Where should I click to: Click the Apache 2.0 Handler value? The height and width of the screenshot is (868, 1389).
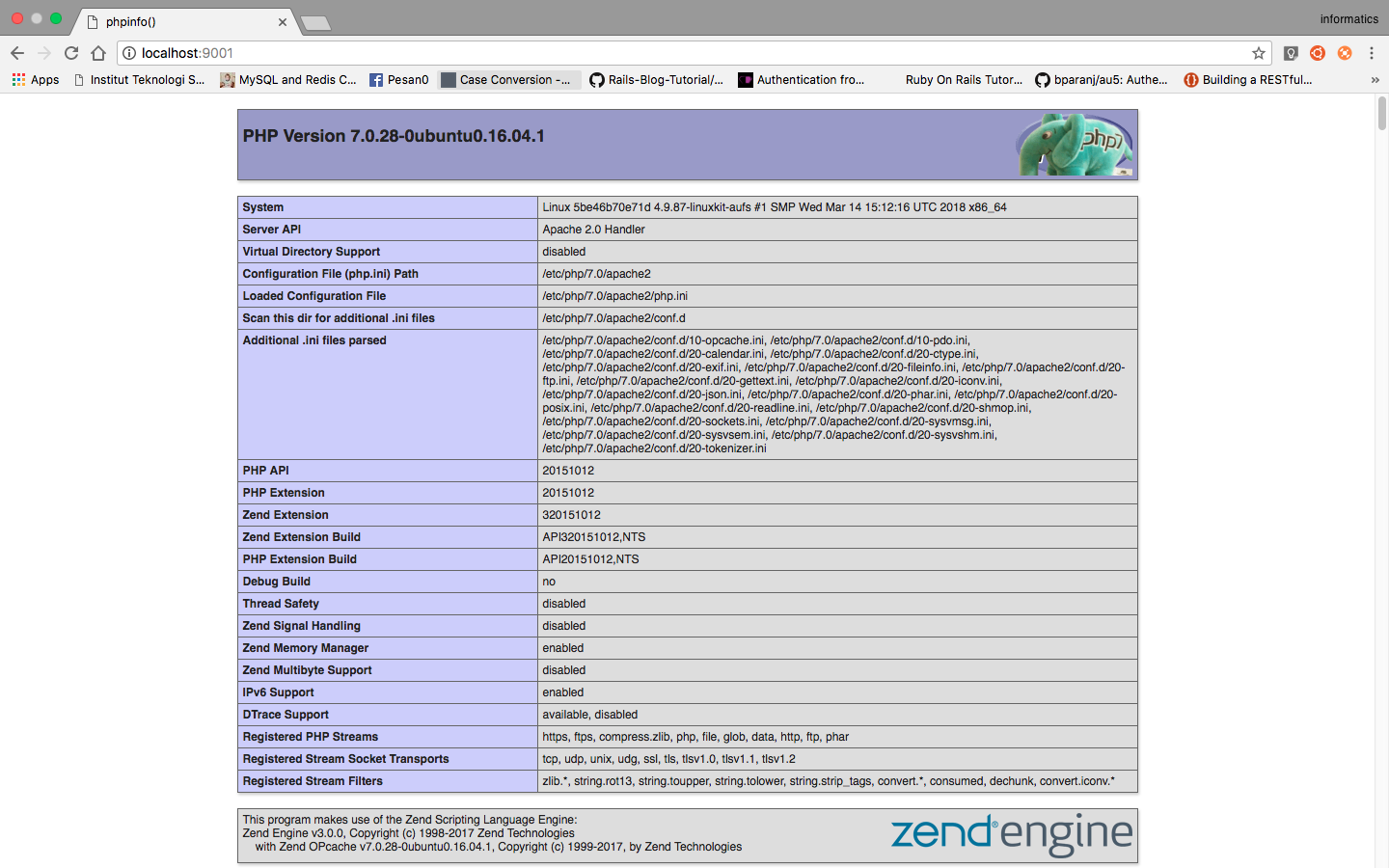pos(593,230)
